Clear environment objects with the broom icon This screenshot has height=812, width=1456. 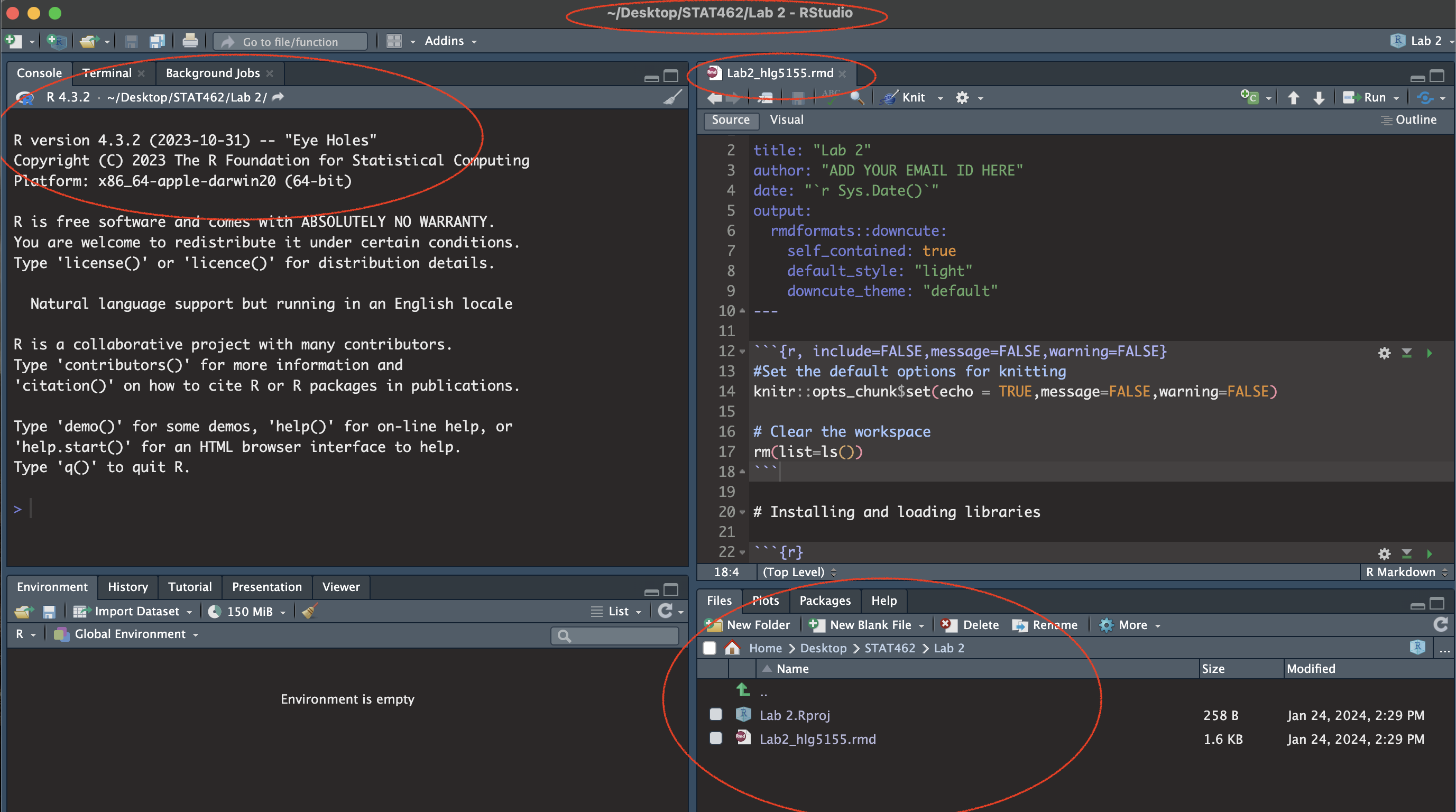click(310, 611)
